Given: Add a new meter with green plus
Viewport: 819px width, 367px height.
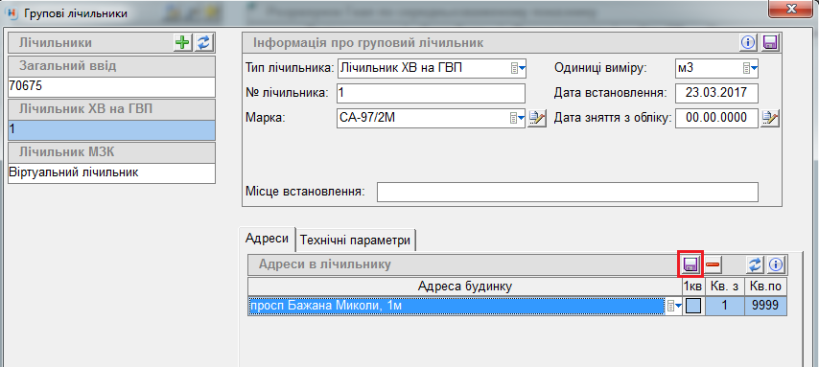Looking at the screenshot, I should tap(183, 43).
